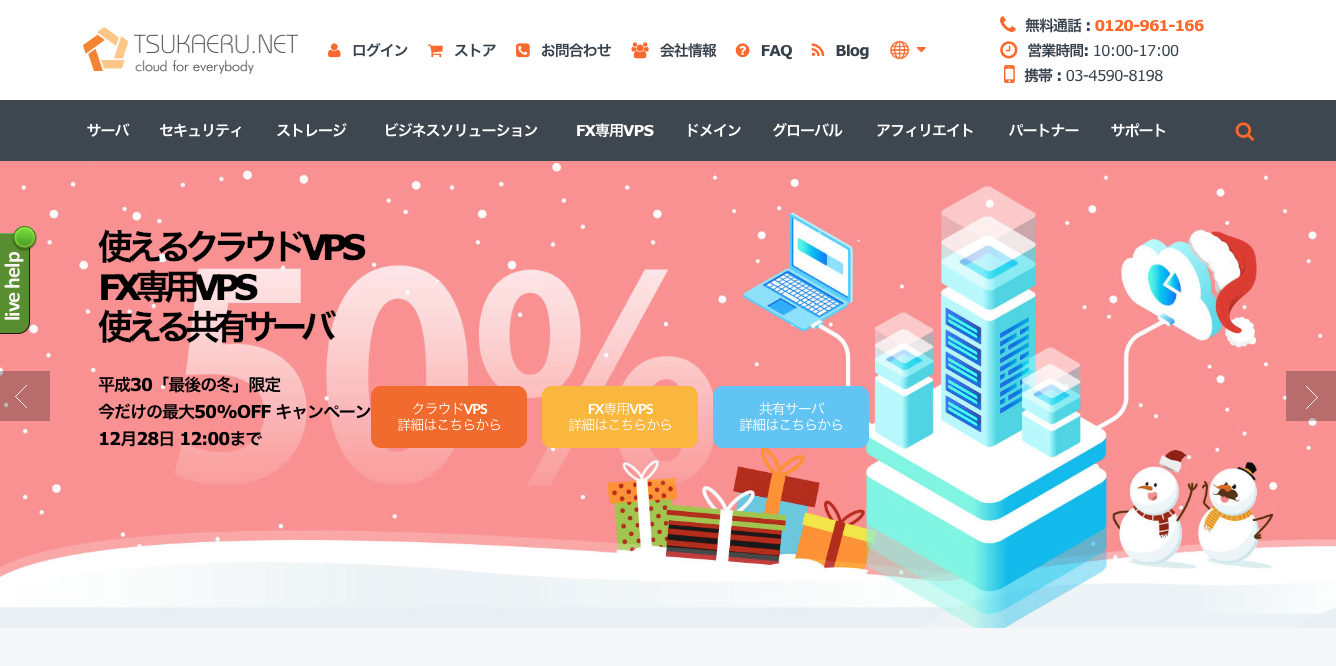The height and width of the screenshot is (666, 1336).
Task: Open the サポート navigation item
Action: (x=1138, y=130)
